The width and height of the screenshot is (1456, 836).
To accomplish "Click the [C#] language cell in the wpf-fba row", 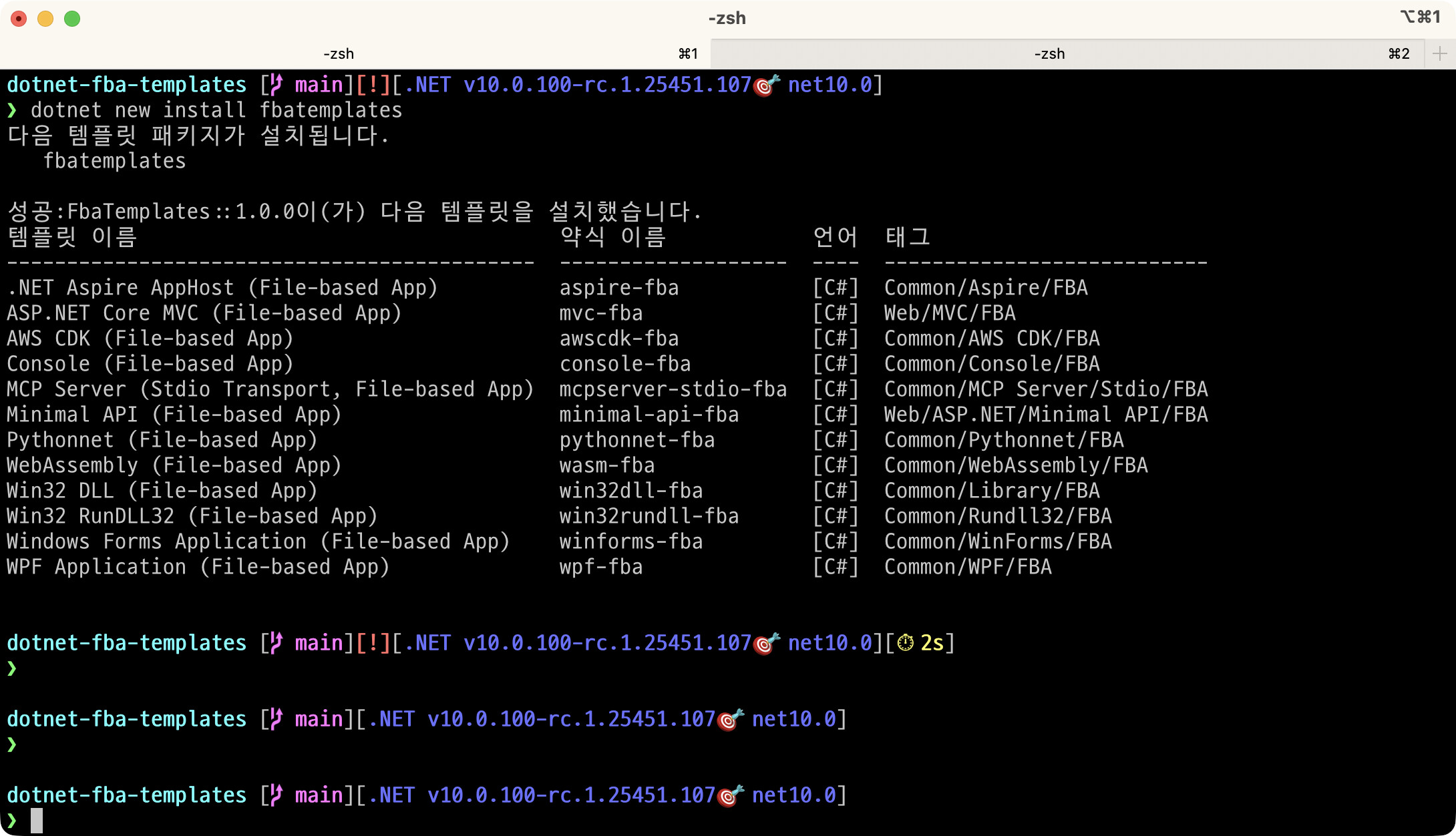I will (x=836, y=567).
